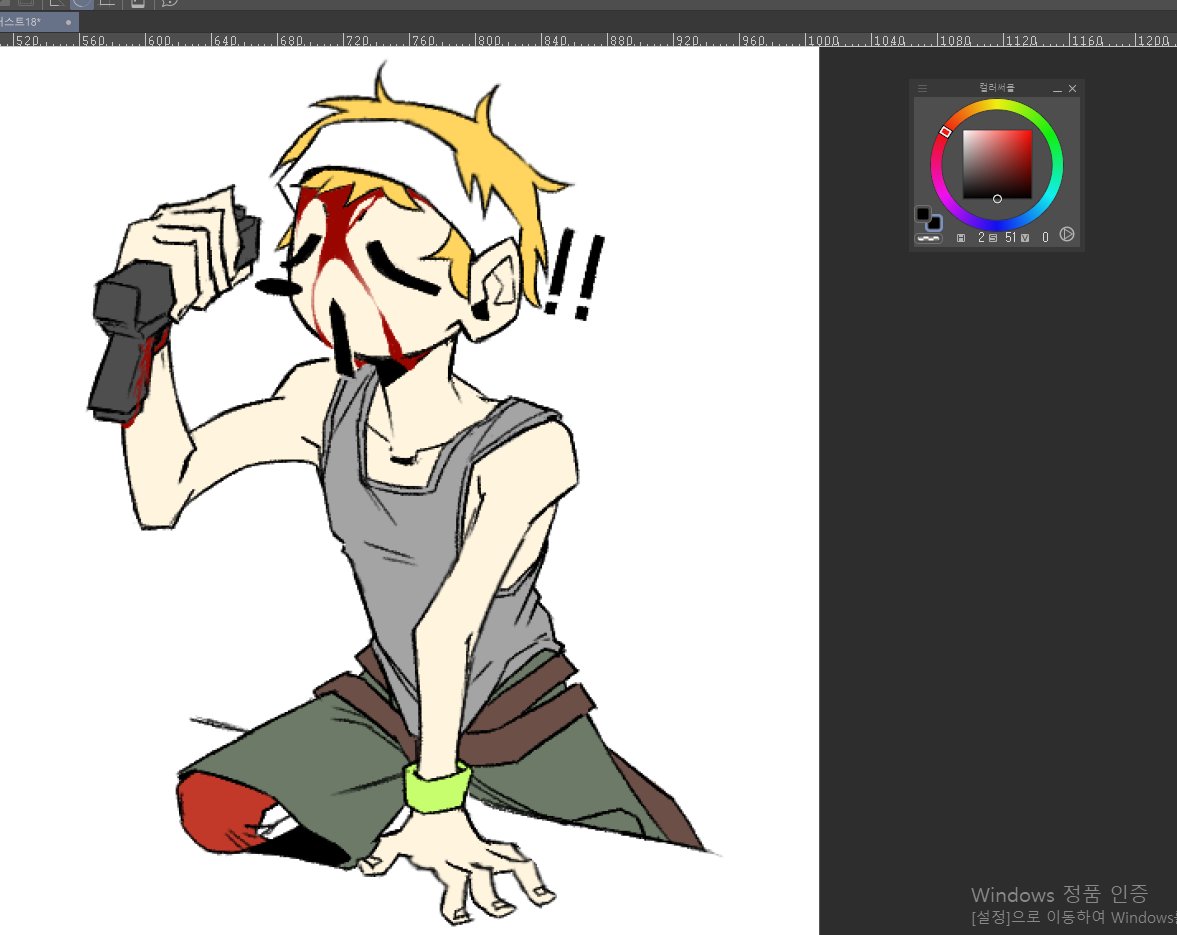Click the unsaved-changes dot on the document tab
The image size is (1177, 935).
click(x=68, y=23)
